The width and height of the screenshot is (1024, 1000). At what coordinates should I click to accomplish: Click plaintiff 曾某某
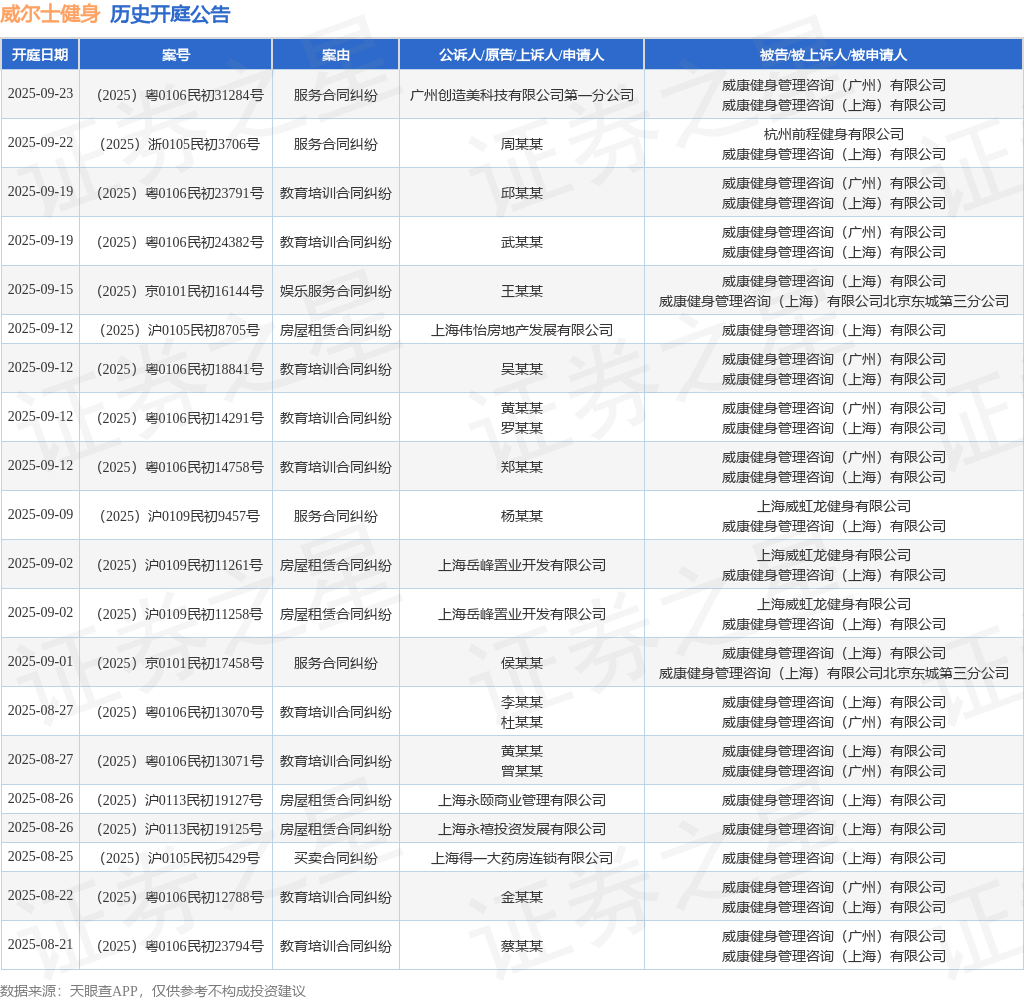[522, 771]
